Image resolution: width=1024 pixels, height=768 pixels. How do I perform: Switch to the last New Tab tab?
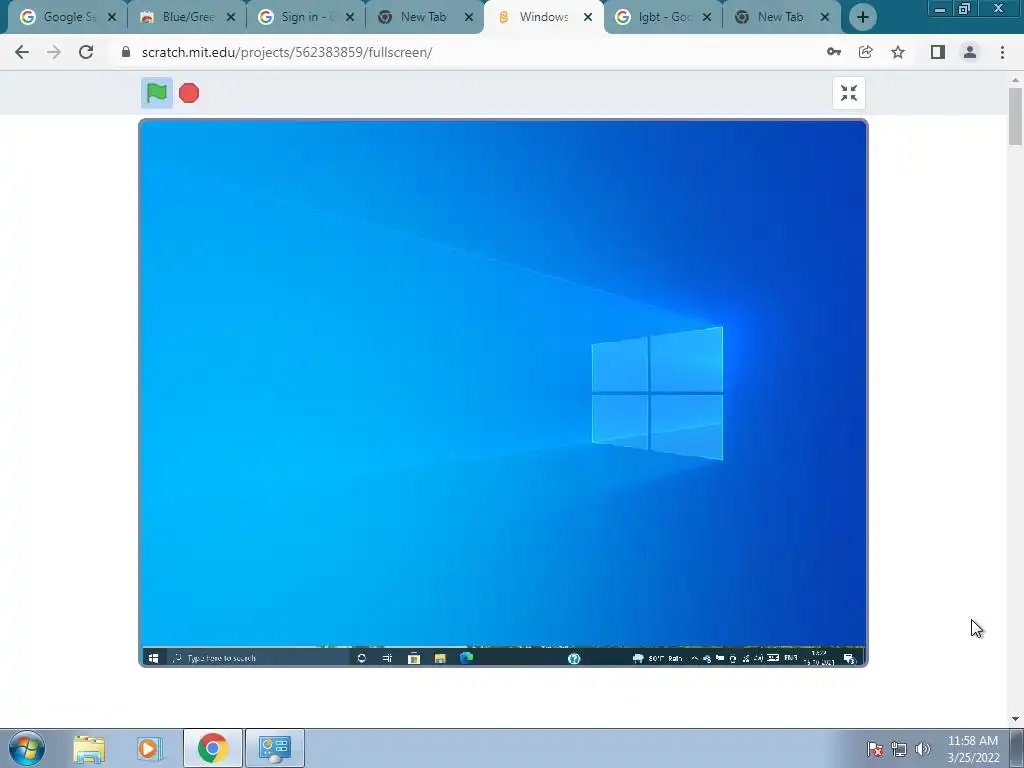(x=782, y=17)
